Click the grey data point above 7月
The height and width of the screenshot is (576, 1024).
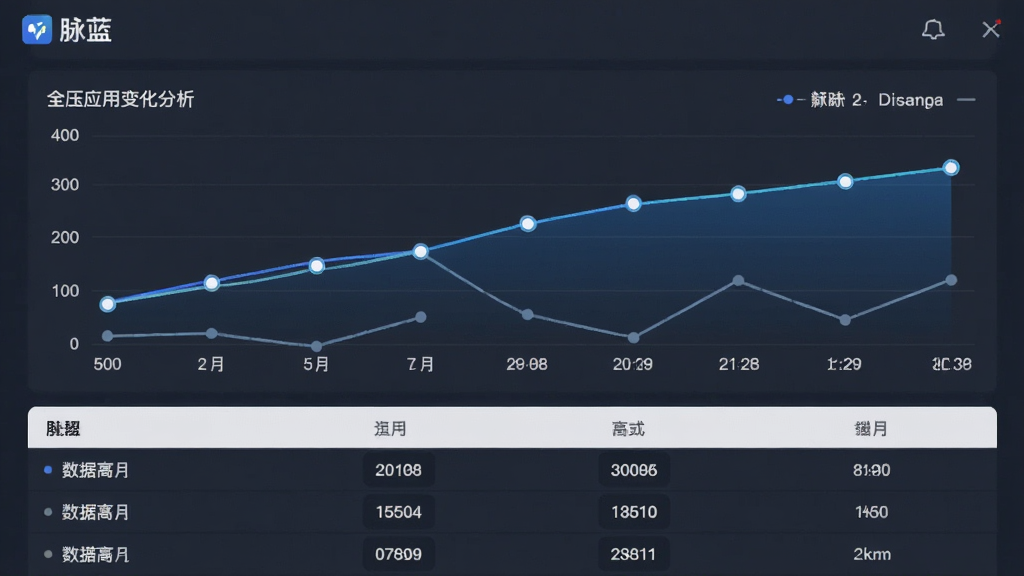coord(421,317)
